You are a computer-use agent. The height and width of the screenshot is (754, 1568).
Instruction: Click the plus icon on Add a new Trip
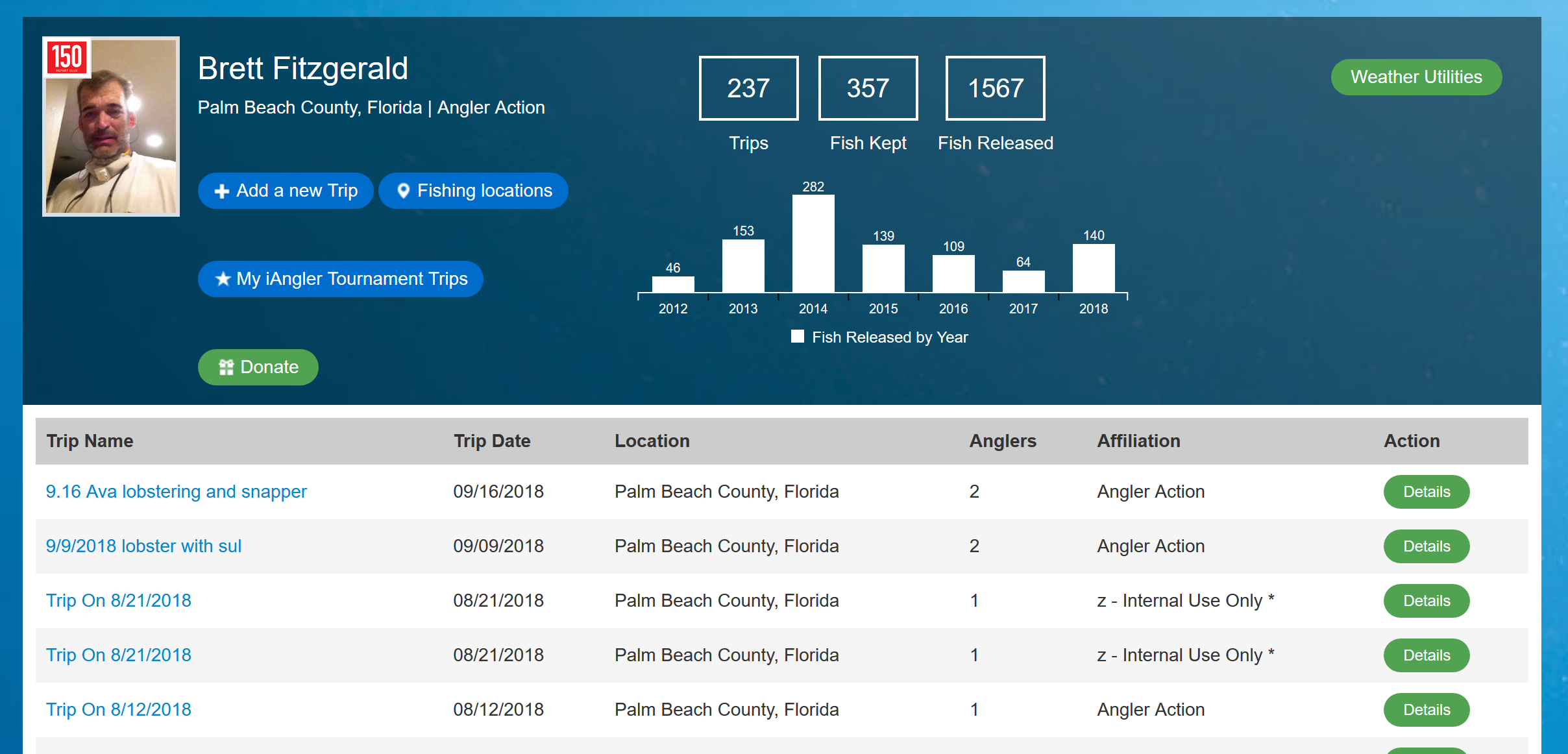click(x=222, y=191)
